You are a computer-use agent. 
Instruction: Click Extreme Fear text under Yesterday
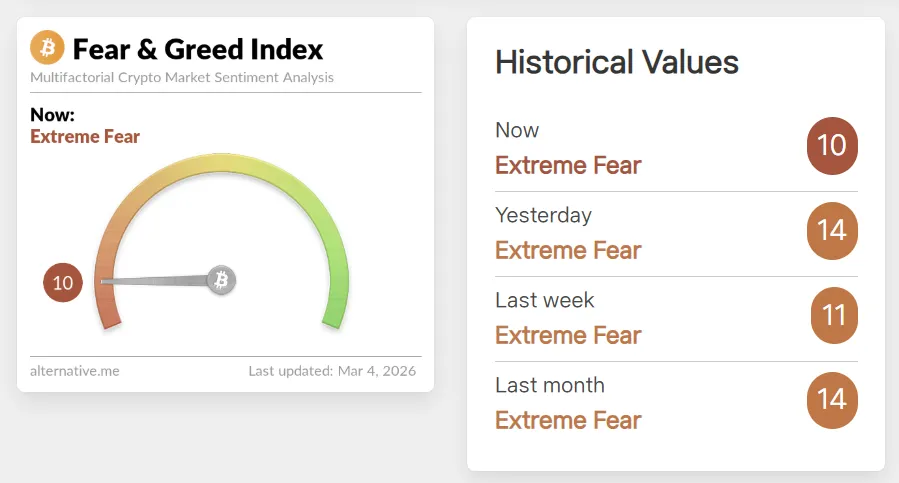pos(568,250)
